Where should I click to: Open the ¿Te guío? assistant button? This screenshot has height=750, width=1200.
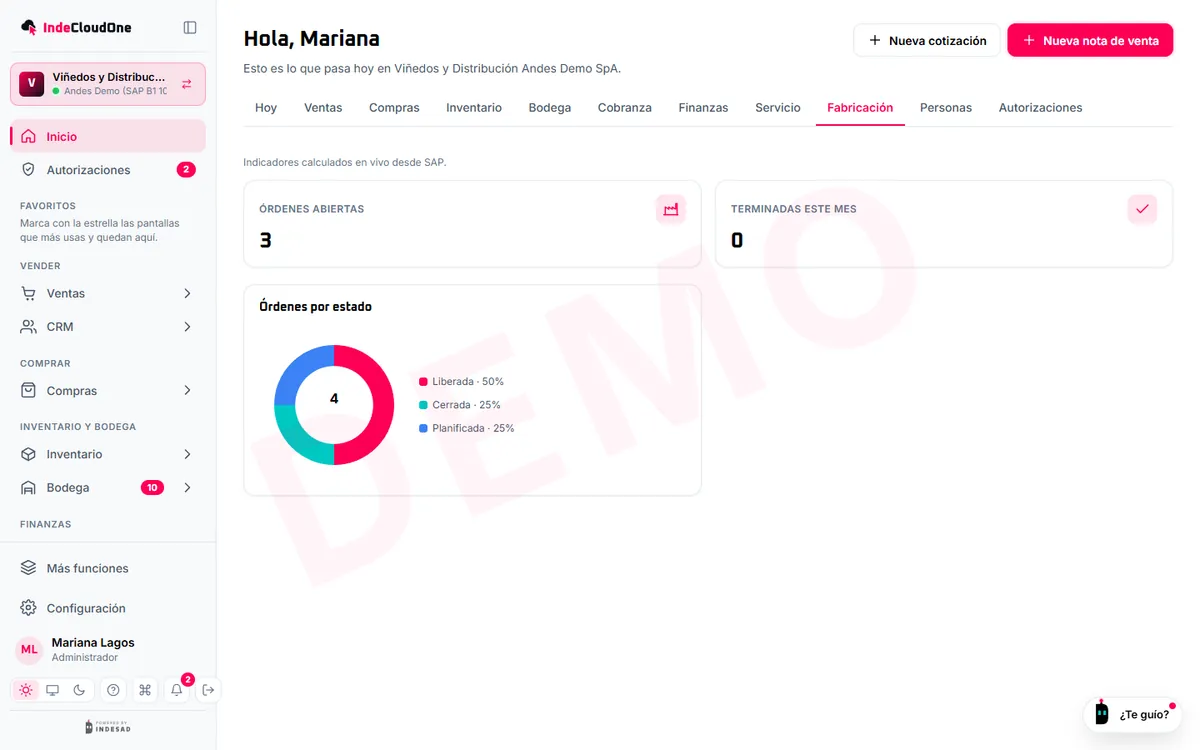coord(1133,714)
